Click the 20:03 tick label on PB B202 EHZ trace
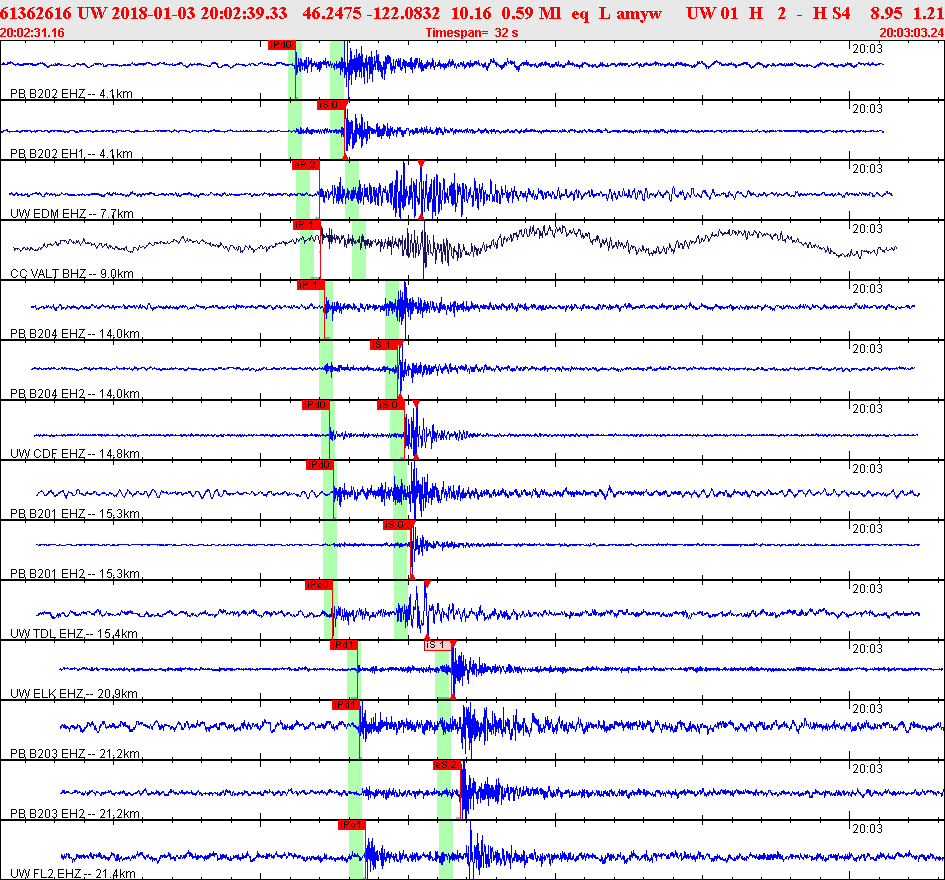The width and height of the screenshot is (945, 880). tap(867, 49)
